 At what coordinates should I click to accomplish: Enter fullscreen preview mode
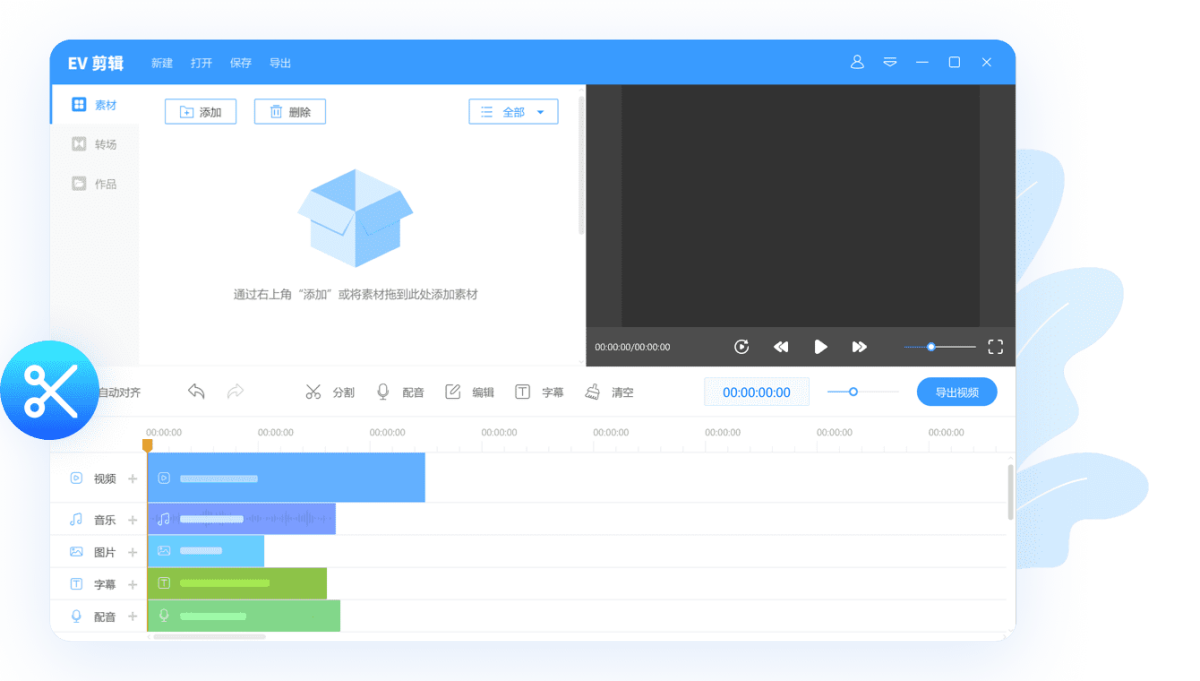click(995, 347)
